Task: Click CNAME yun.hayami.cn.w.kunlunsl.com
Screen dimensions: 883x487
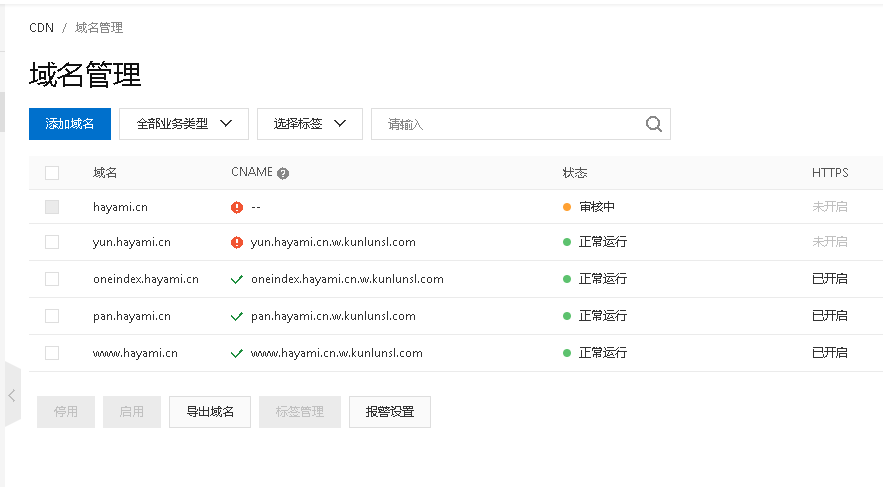Action: [x=333, y=242]
